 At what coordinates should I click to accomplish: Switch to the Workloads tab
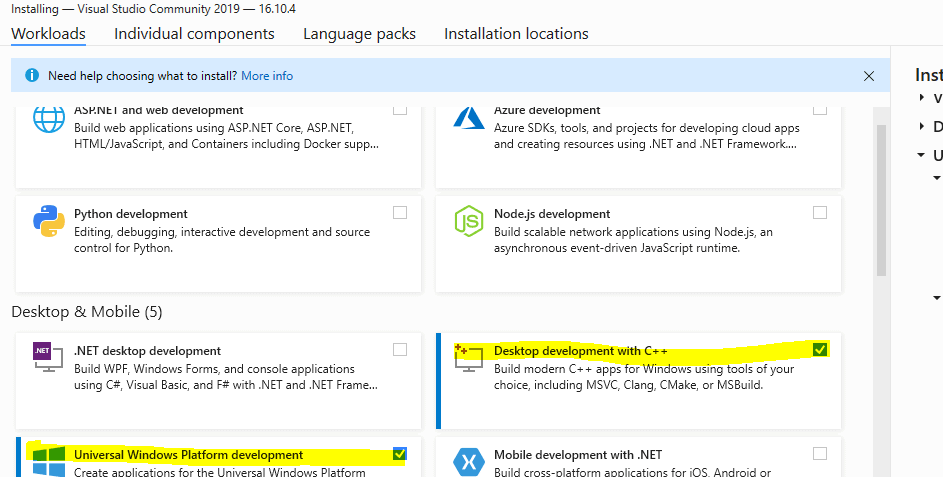pyautogui.click(x=48, y=34)
